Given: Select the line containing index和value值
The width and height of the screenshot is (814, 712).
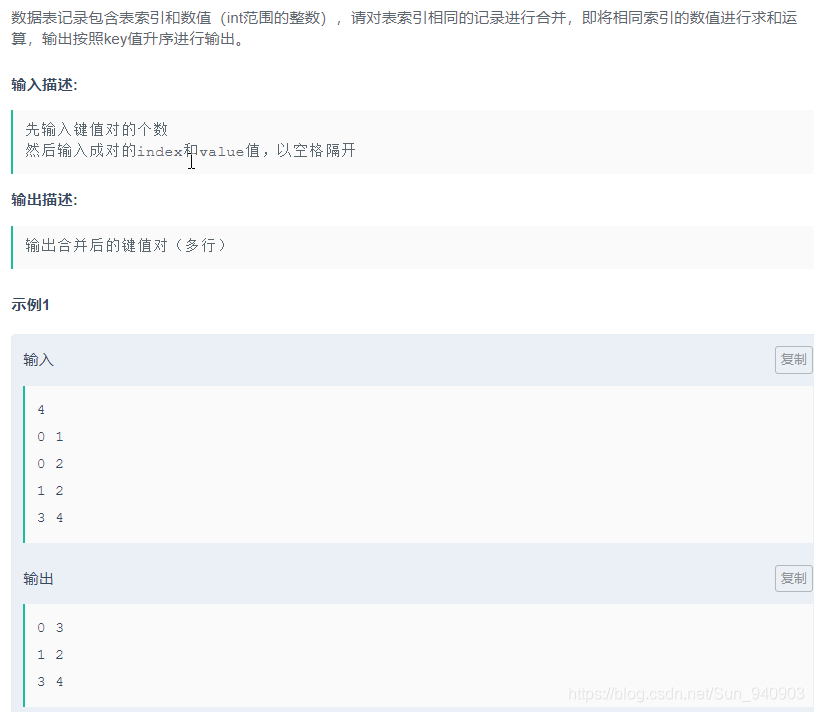Looking at the screenshot, I should click(x=191, y=150).
